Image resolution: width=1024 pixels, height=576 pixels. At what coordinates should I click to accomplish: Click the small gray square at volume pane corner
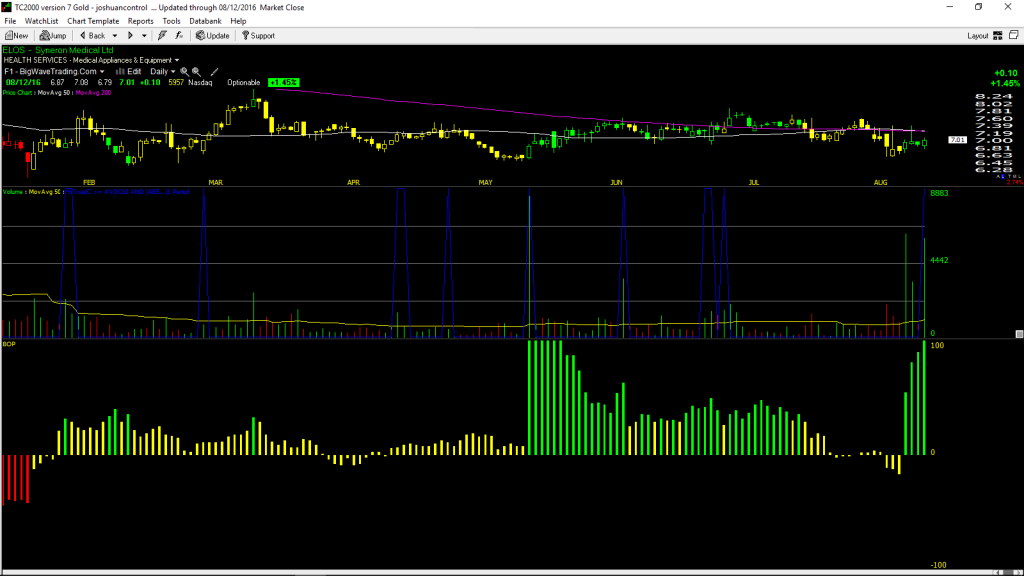point(1019,334)
